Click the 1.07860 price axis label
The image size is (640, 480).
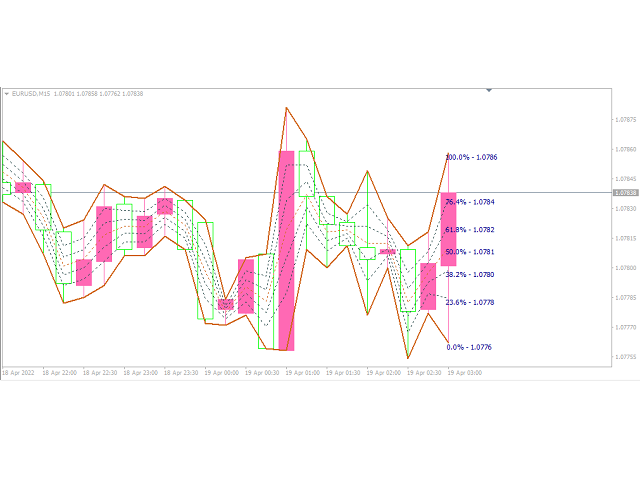(626, 149)
